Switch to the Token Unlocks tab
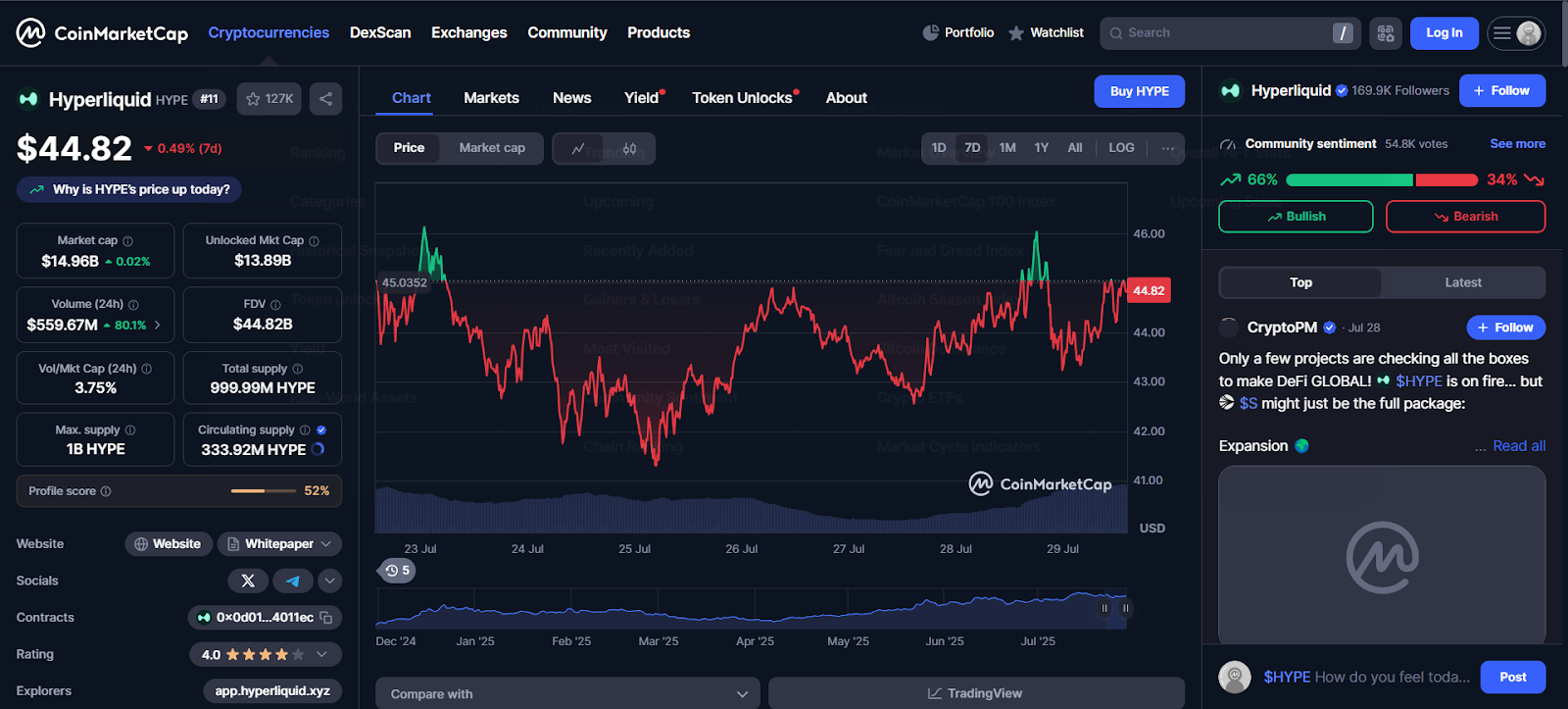This screenshot has height=709, width=1568. point(742,98)
